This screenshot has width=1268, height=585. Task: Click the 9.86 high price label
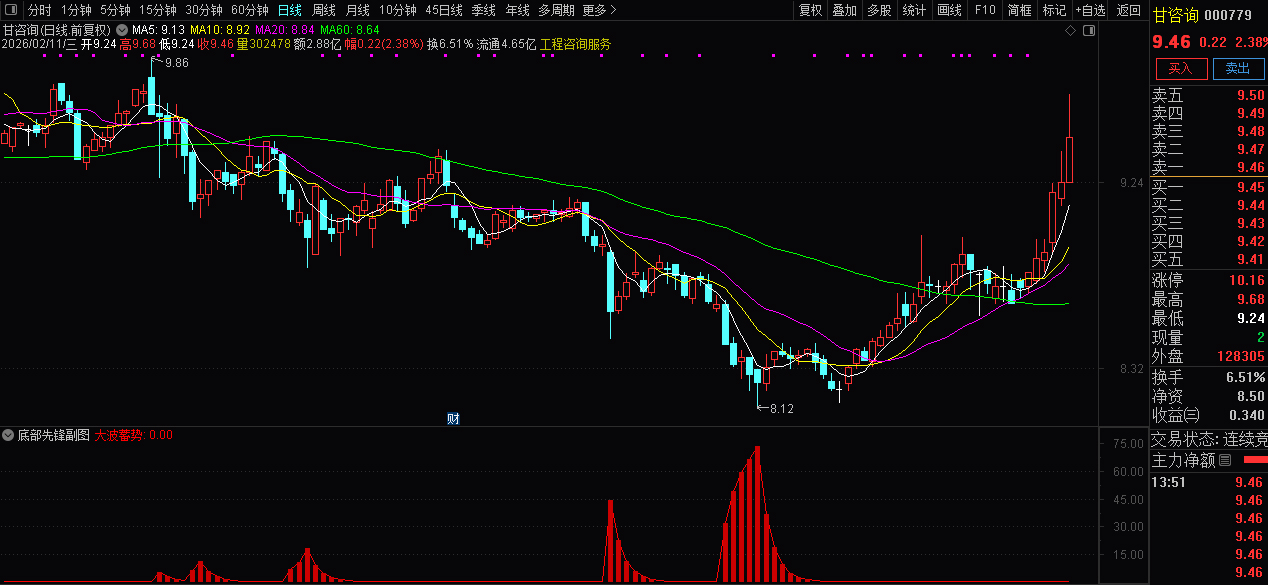pos(177,63)
